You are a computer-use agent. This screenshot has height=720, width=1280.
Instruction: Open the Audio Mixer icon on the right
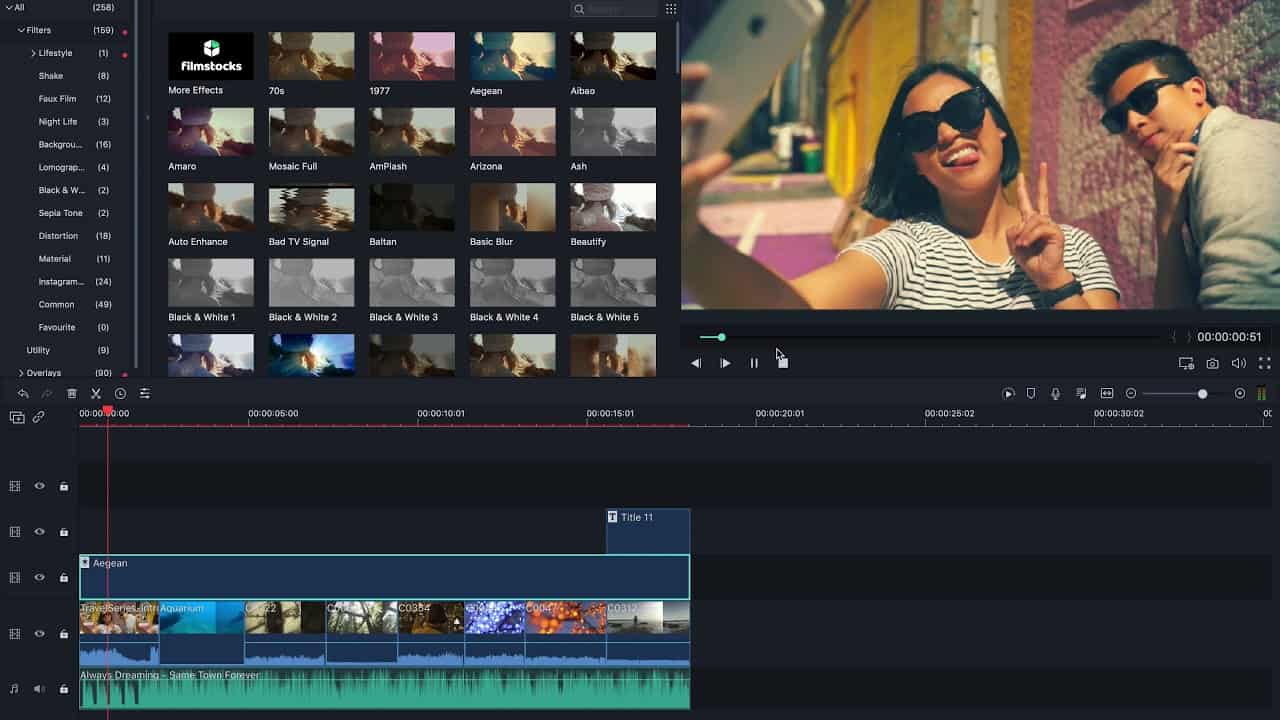(x=1081, y=393)
